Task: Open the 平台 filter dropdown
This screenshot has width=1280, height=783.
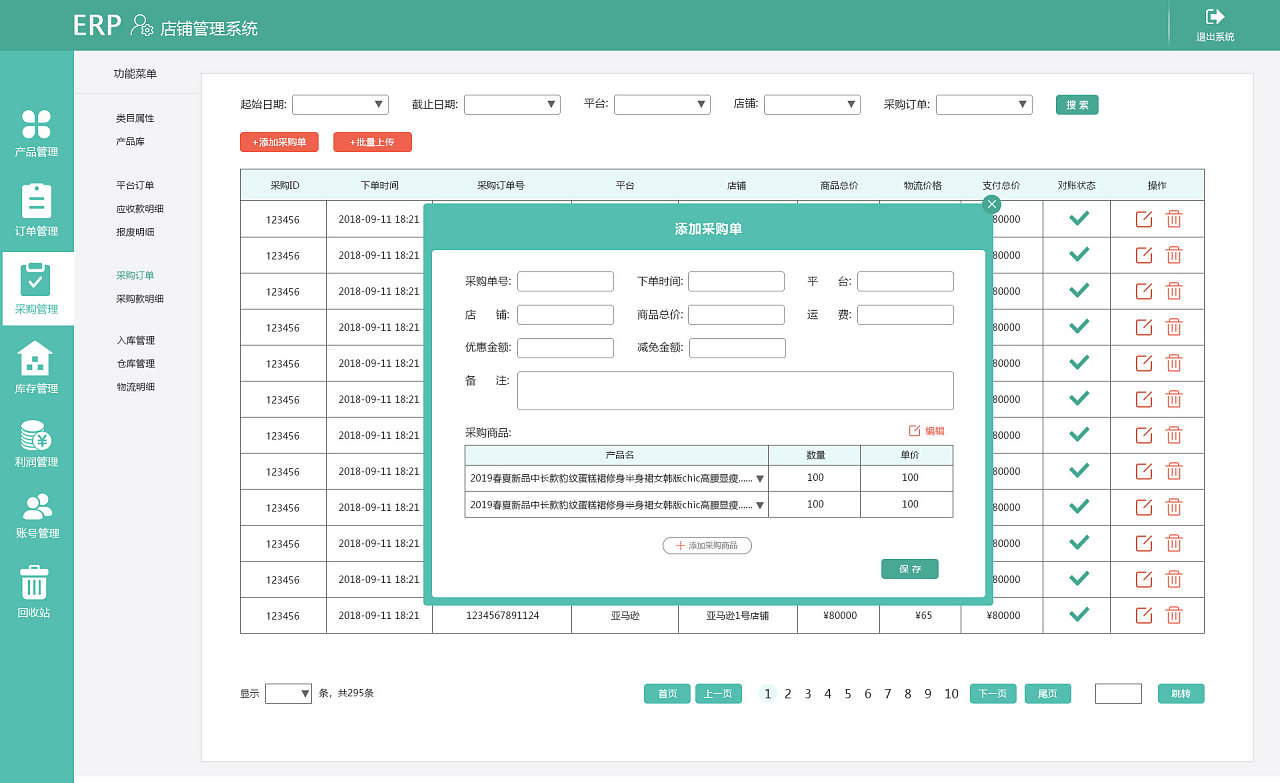Action: click(662, 104)
